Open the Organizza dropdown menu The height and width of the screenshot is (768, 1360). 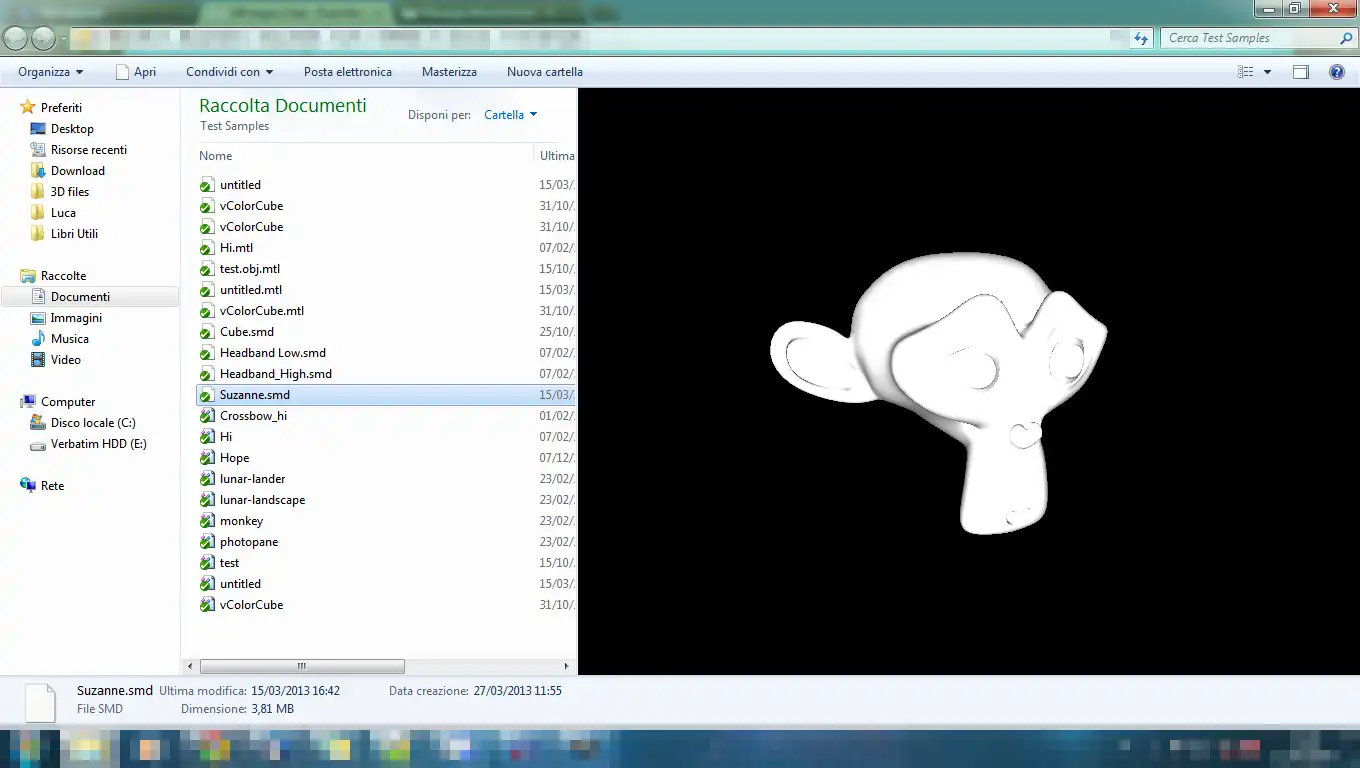coord(51,72)
